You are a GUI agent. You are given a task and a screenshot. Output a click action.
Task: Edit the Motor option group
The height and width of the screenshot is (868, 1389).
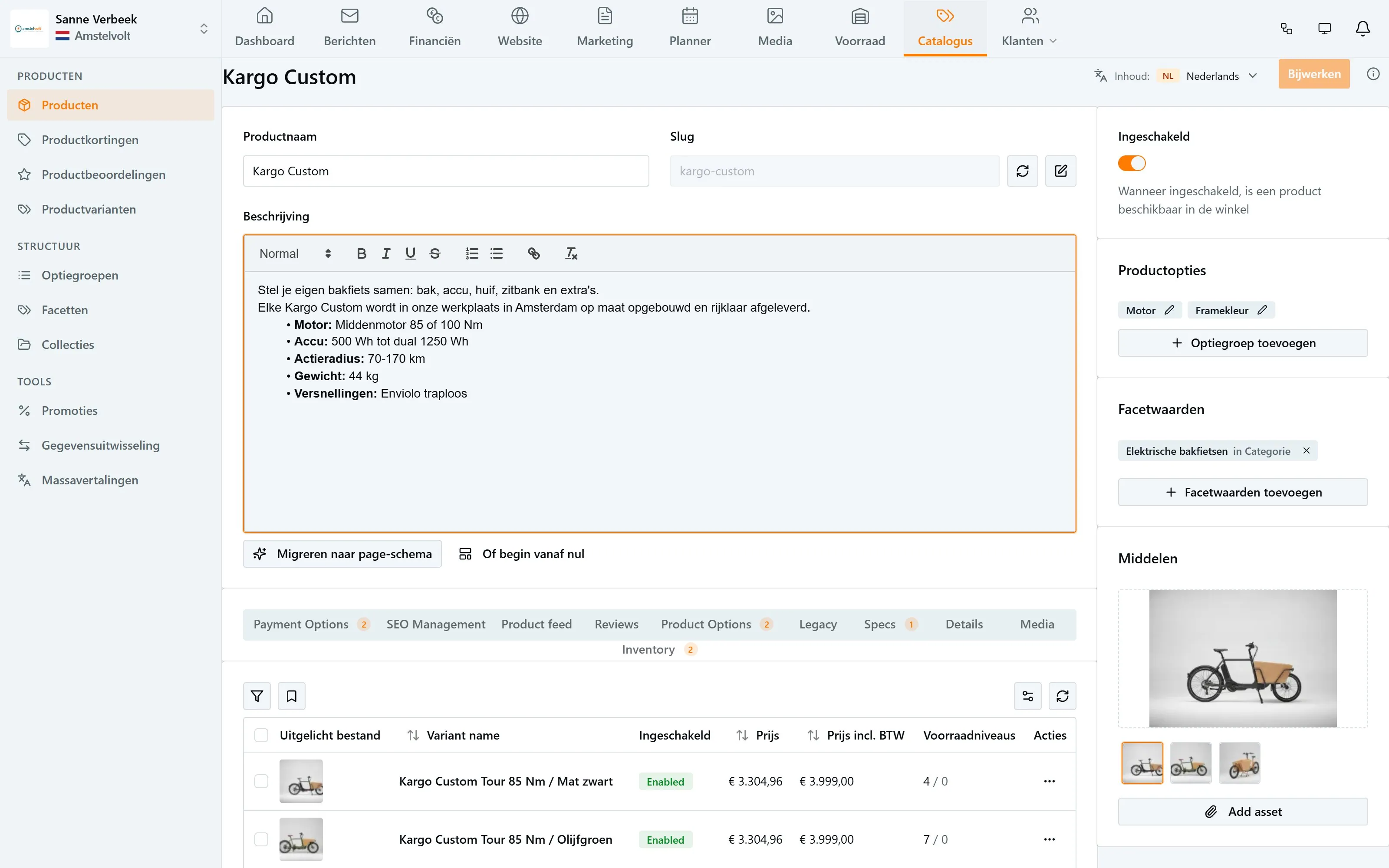click(x=1168, y=310)
